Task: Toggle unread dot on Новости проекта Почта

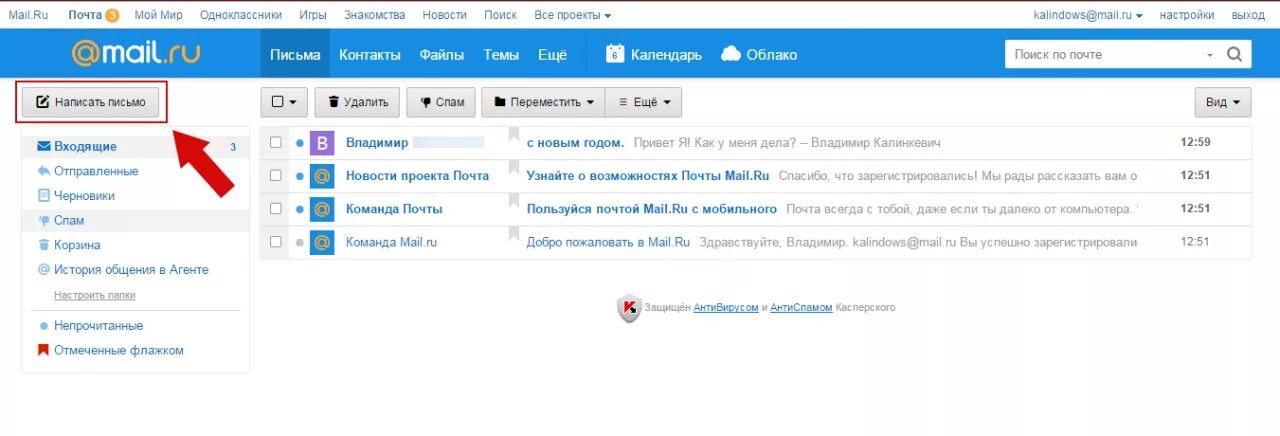Action: pyautogui.click(x=300, y=176)
